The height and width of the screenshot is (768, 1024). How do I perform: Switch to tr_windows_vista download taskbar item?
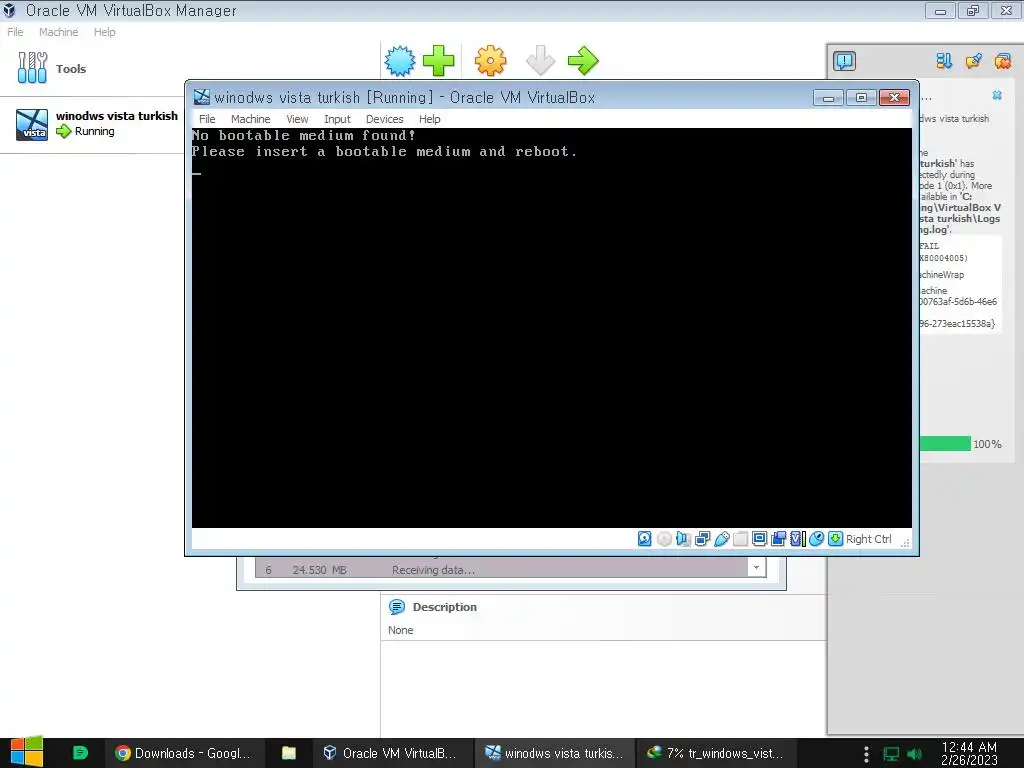point(716,753)
